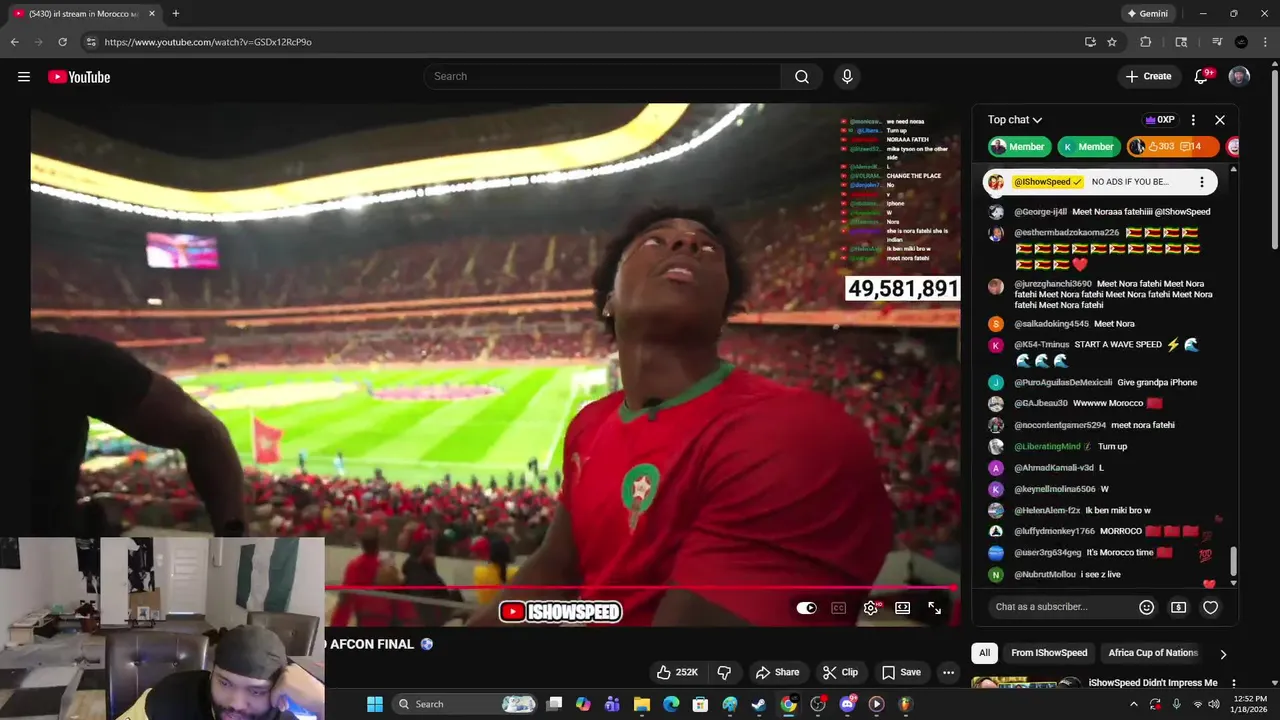The width and height of the screenshot is (1280, 720).
Task: Focus the Windows taskbar Search box
Action: pos(466,704)
